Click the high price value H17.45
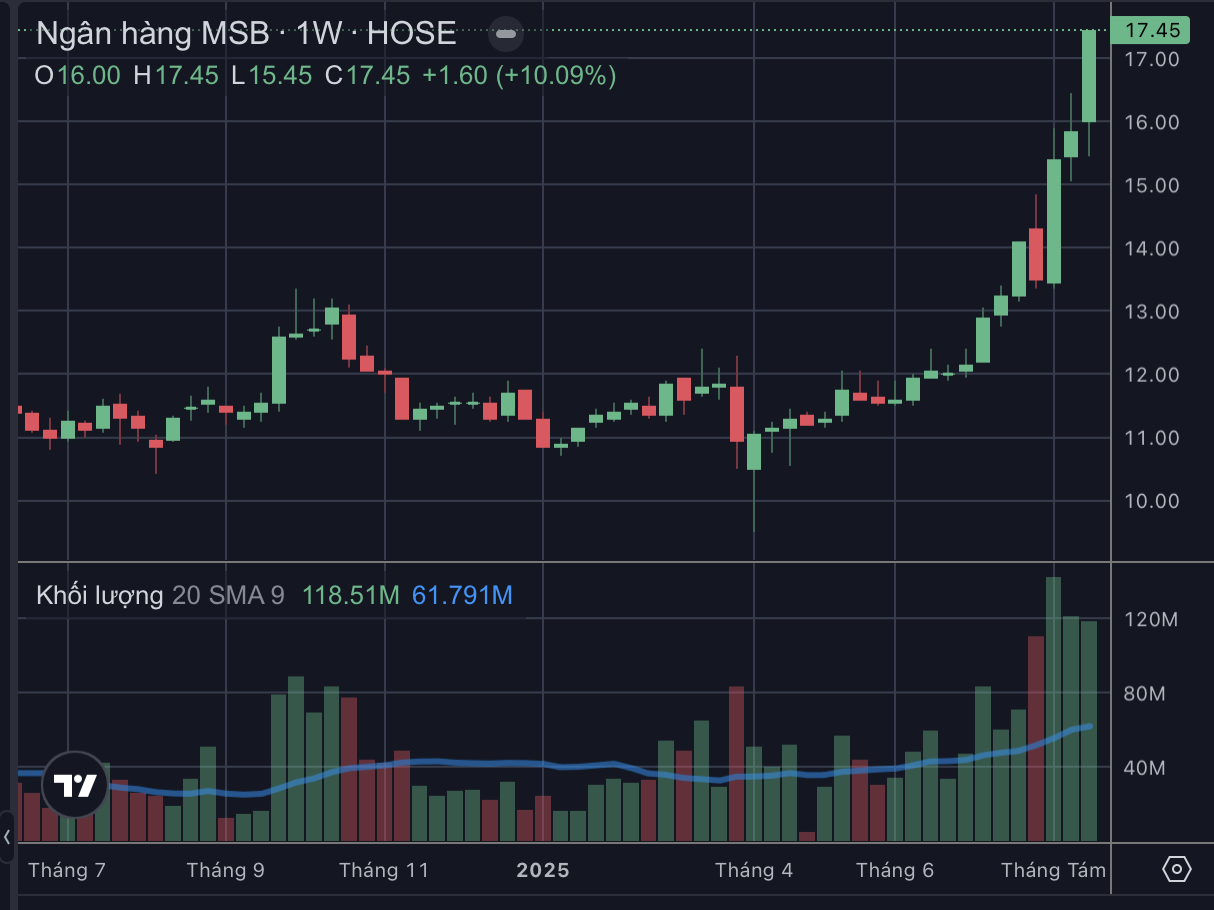The width and height of the screenshot is (1214, 910). point(176,75)
